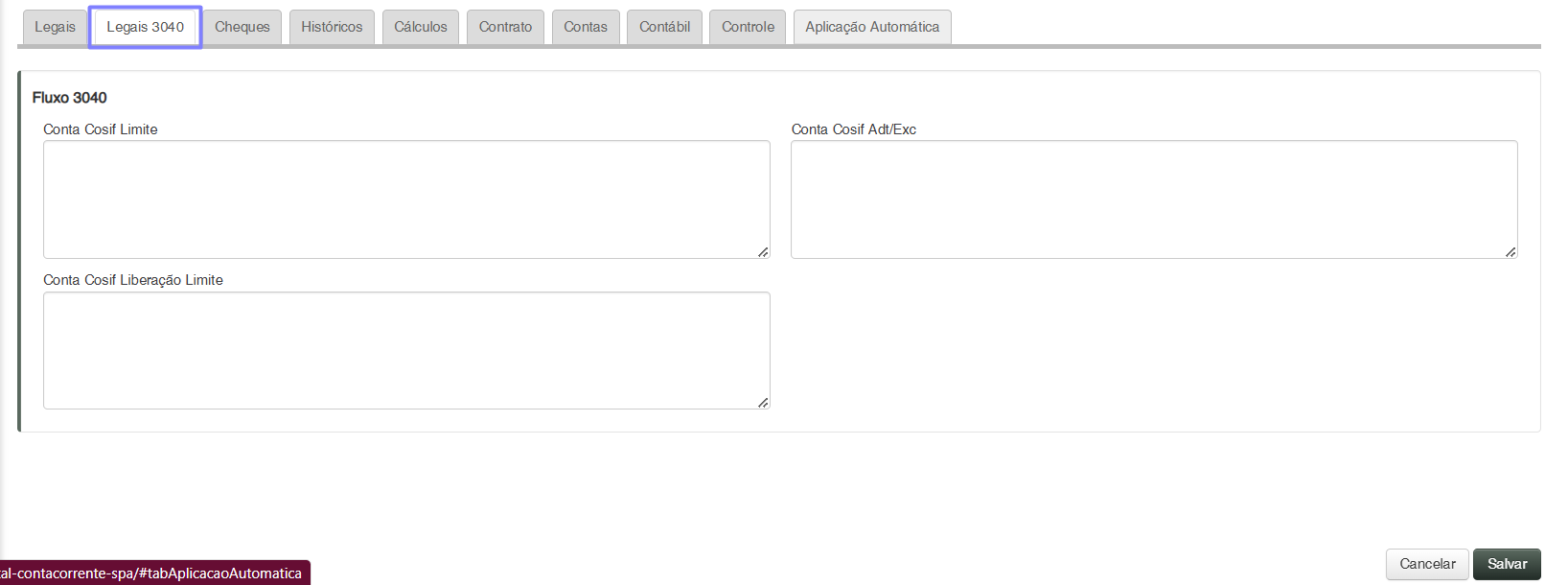Switch to the Contas tab
Screen dimensions: 1568x585
[586, 27]
